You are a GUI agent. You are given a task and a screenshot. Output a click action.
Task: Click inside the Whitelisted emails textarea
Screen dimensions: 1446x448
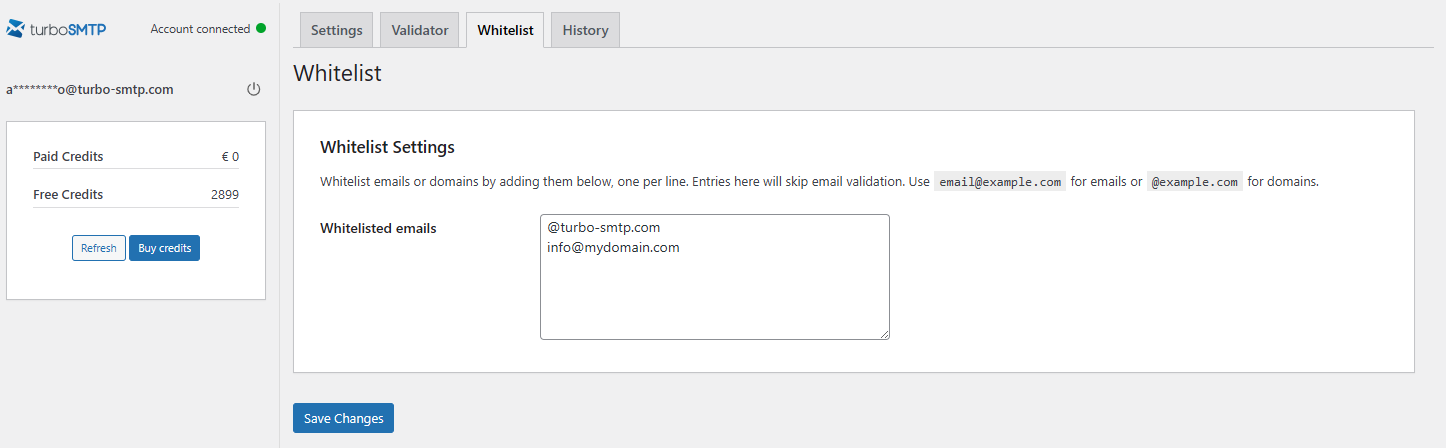point(715,277)
